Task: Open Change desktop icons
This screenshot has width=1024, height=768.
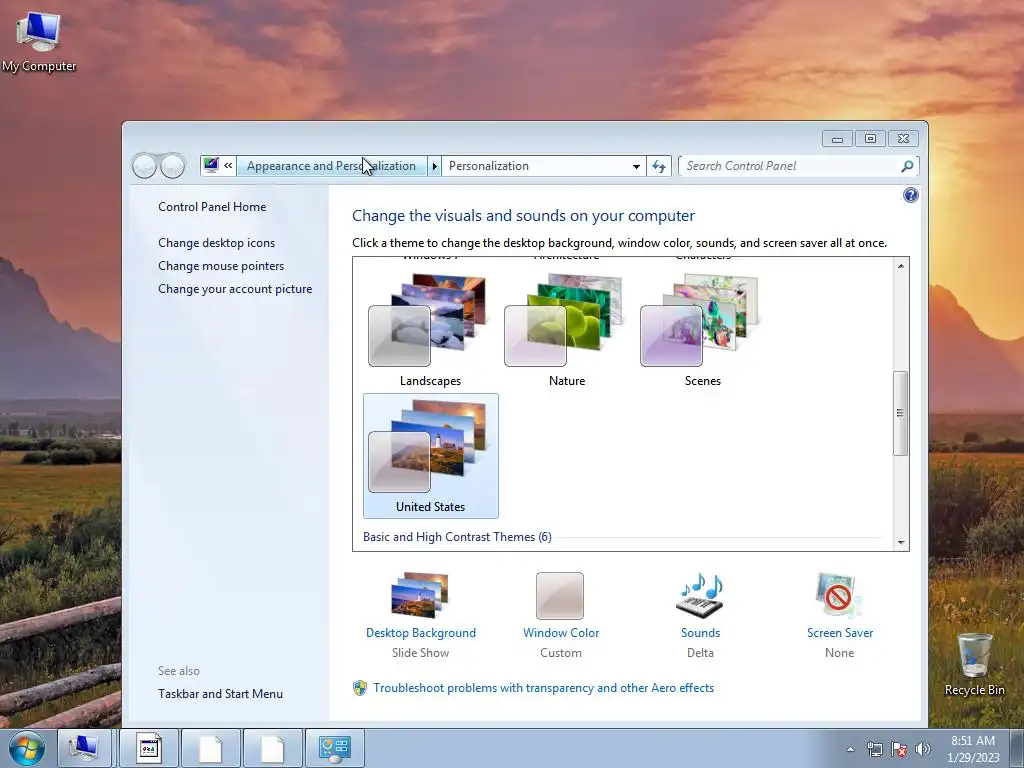Action: tap(216, 243)
